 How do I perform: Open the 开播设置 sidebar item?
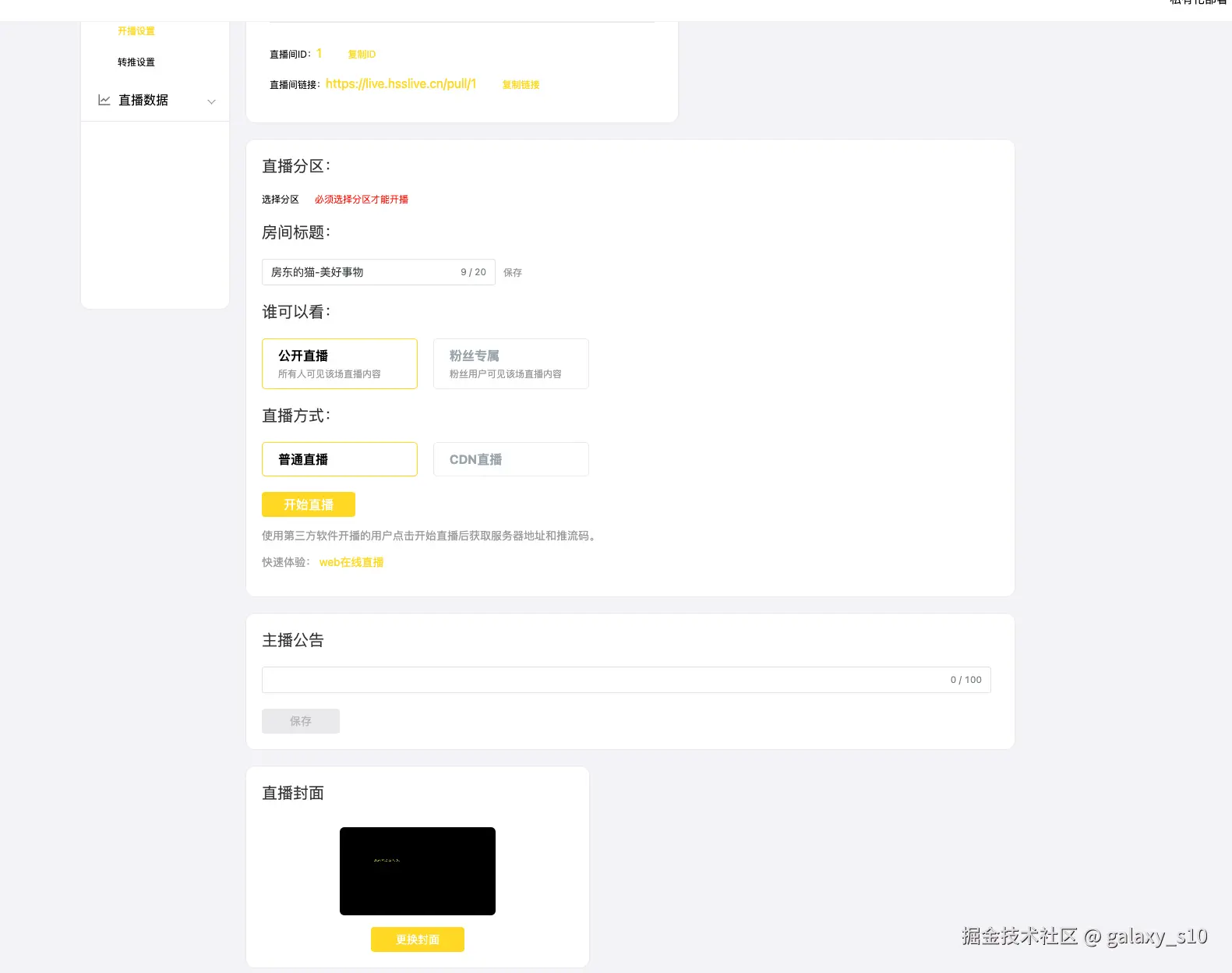tap(136, 31)
